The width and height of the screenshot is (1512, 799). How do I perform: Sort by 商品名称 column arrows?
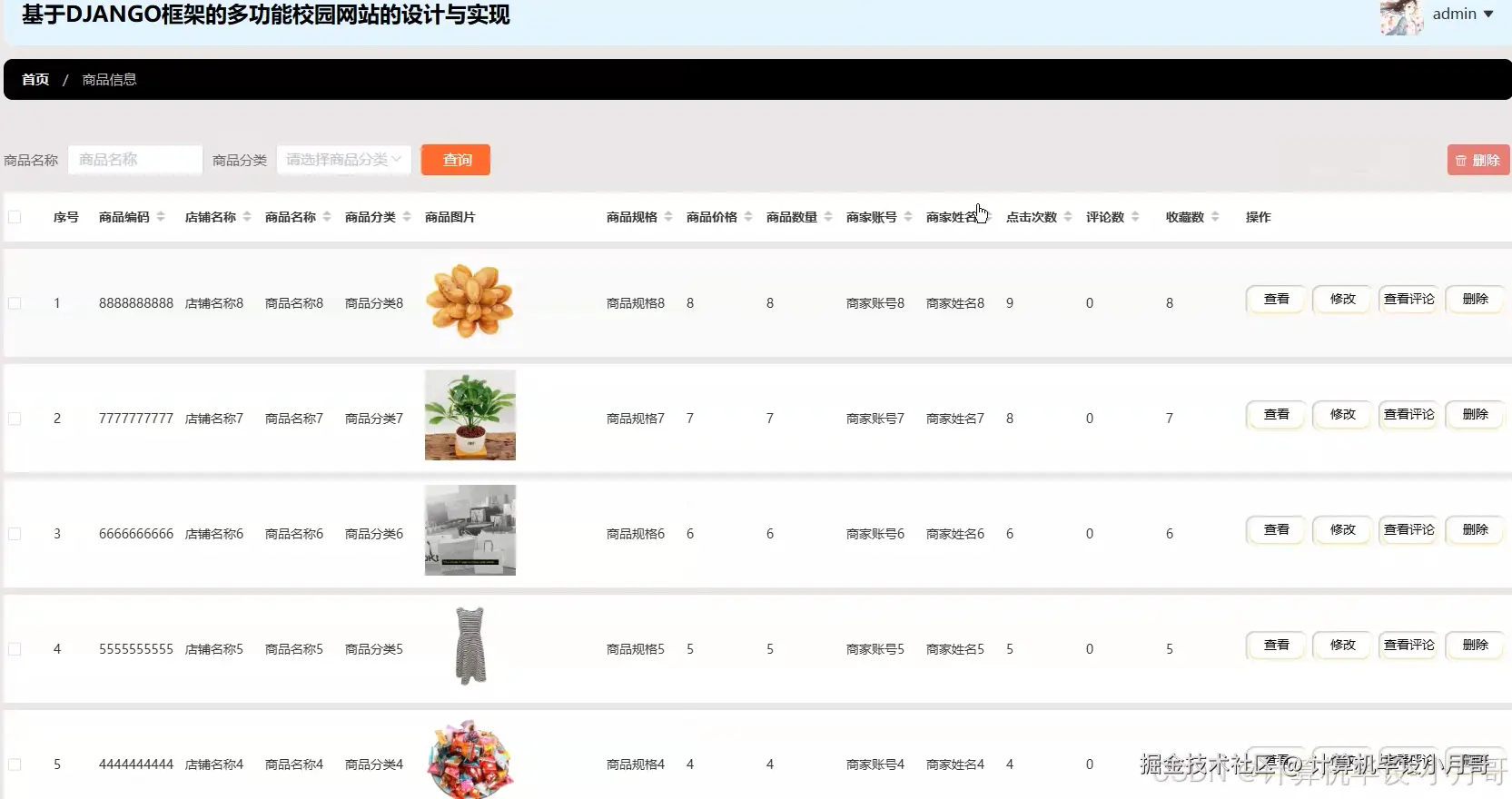(x=327, y=217)
